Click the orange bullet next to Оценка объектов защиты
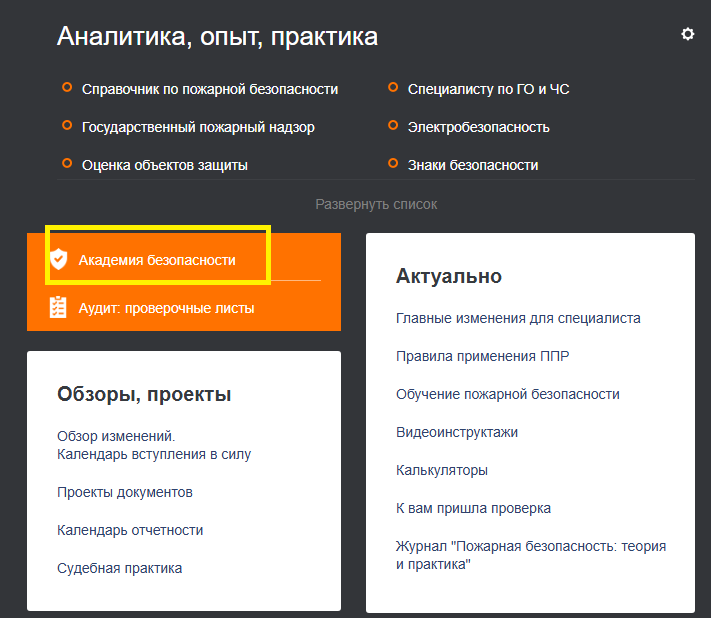 click(x=67, y=163)
